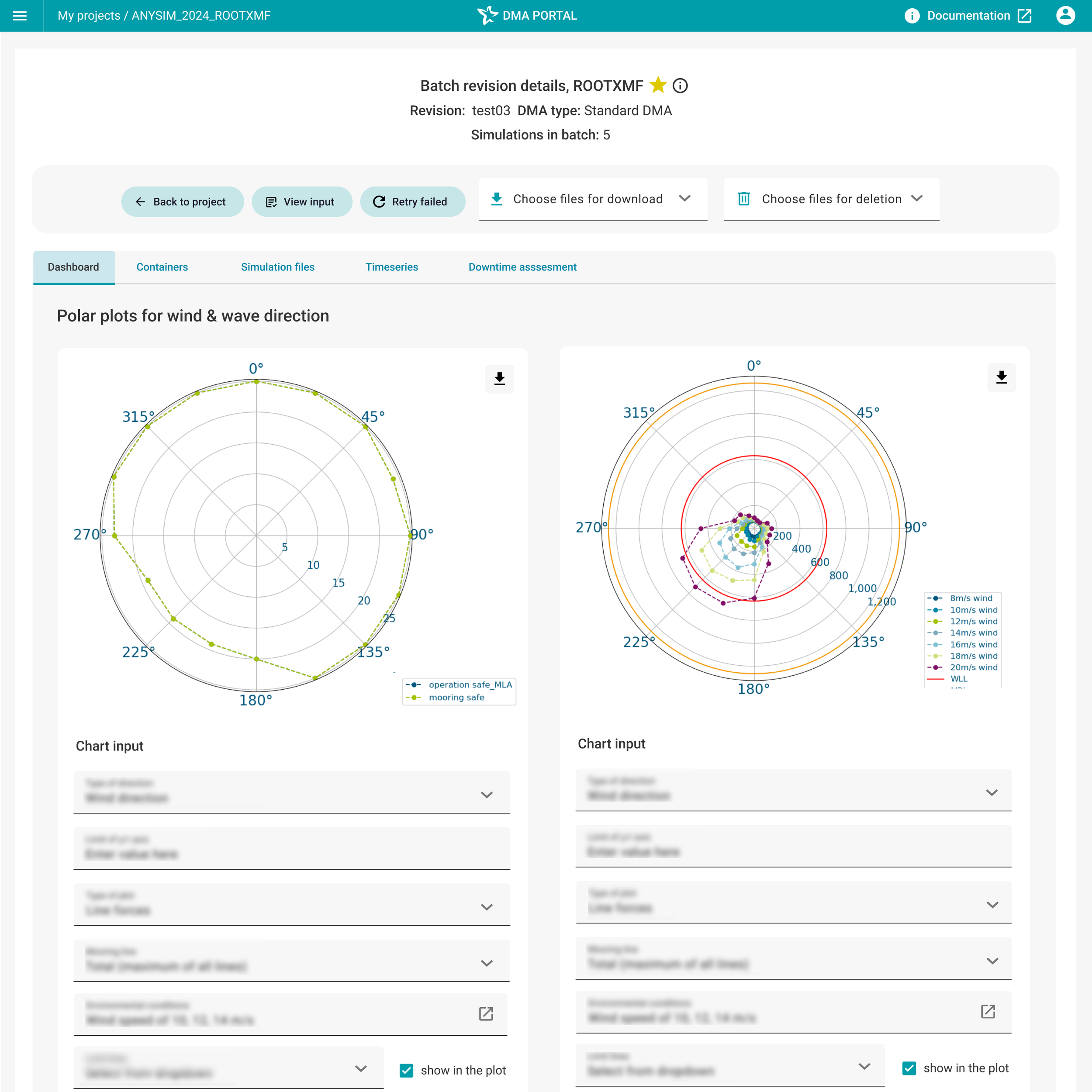Expand the Choose files for deletion dropdown
This screenshot has width=1092, height=1092.
tap(831, 199)
